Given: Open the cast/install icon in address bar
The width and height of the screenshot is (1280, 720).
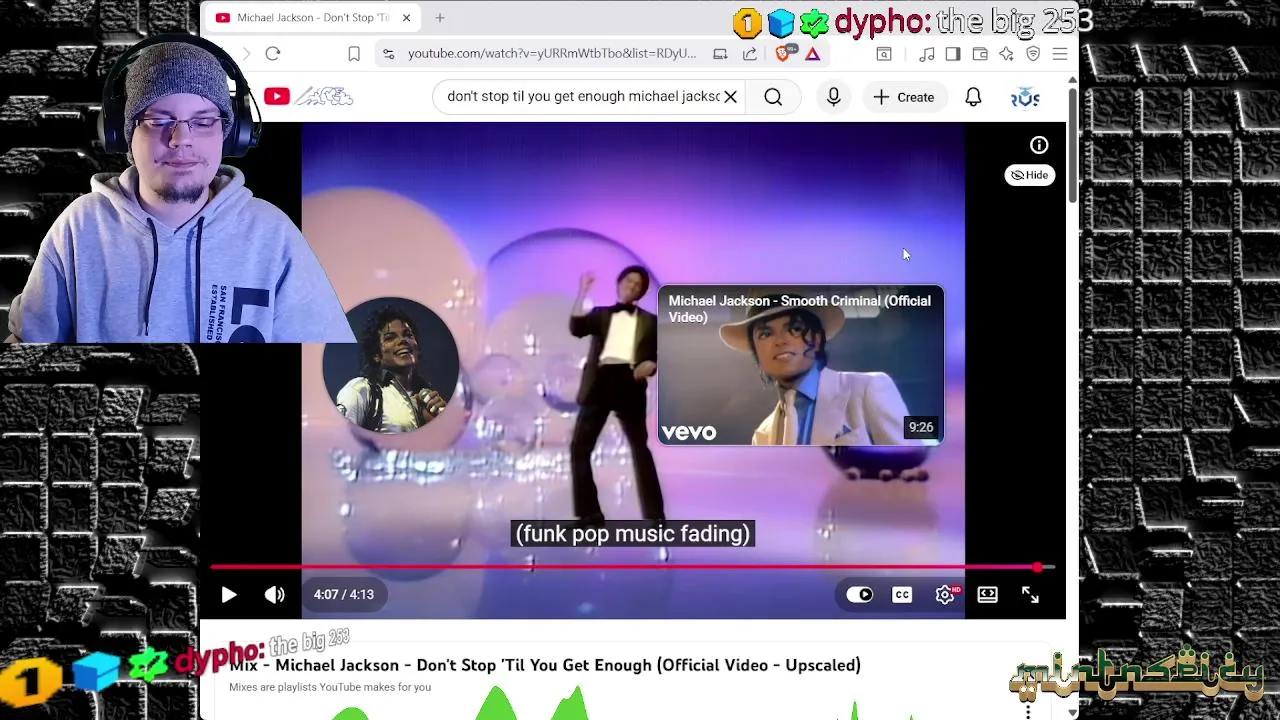Looking at the screenshot, I should click(720, 54).
